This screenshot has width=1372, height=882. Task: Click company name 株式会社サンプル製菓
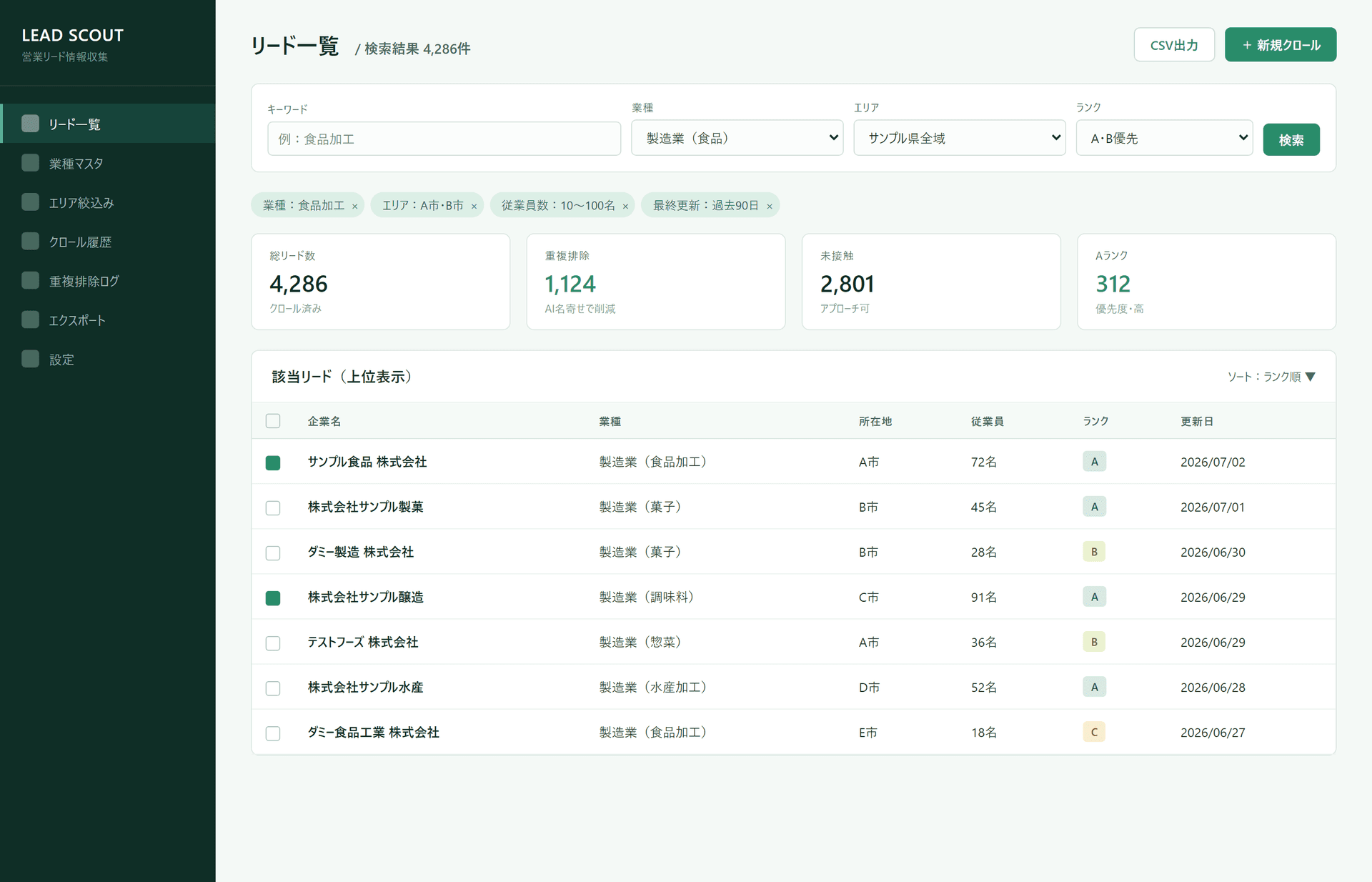point(365,507)
